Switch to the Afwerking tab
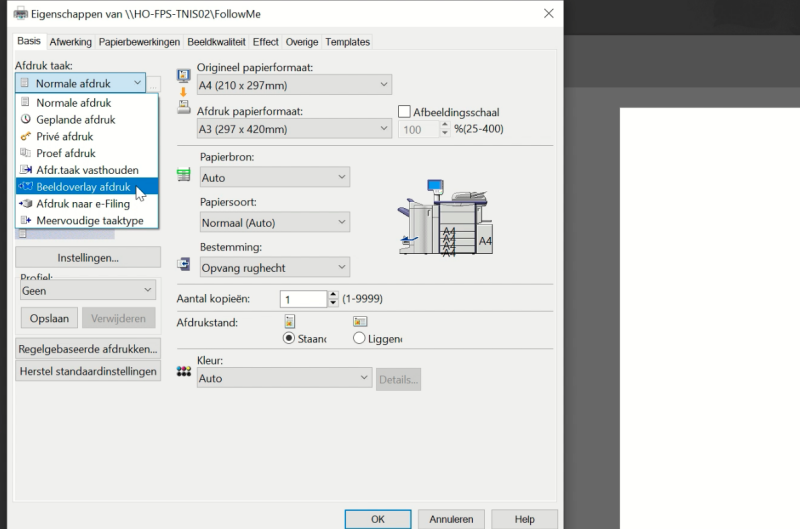Image resolution: width=800 pixels, height=529 pixels. (x=70, y=42)
